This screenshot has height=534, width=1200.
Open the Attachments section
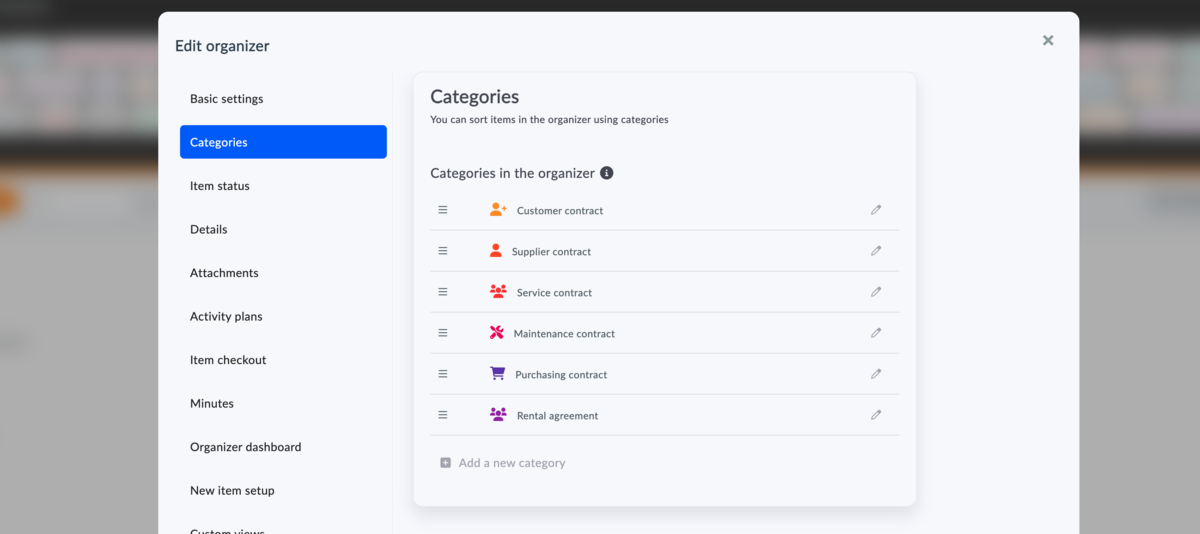tap(283, 273)
